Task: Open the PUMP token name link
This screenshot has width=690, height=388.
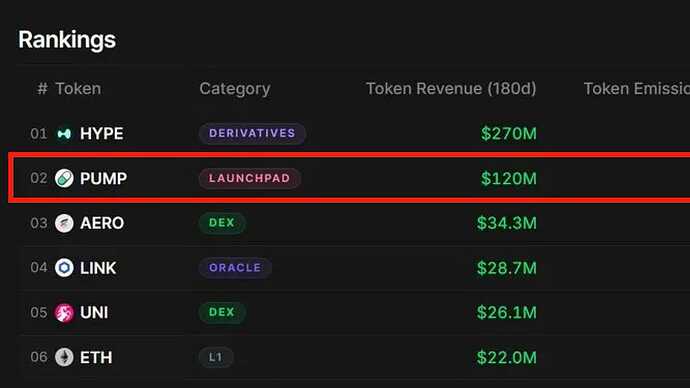Action: tap(103, 178)
